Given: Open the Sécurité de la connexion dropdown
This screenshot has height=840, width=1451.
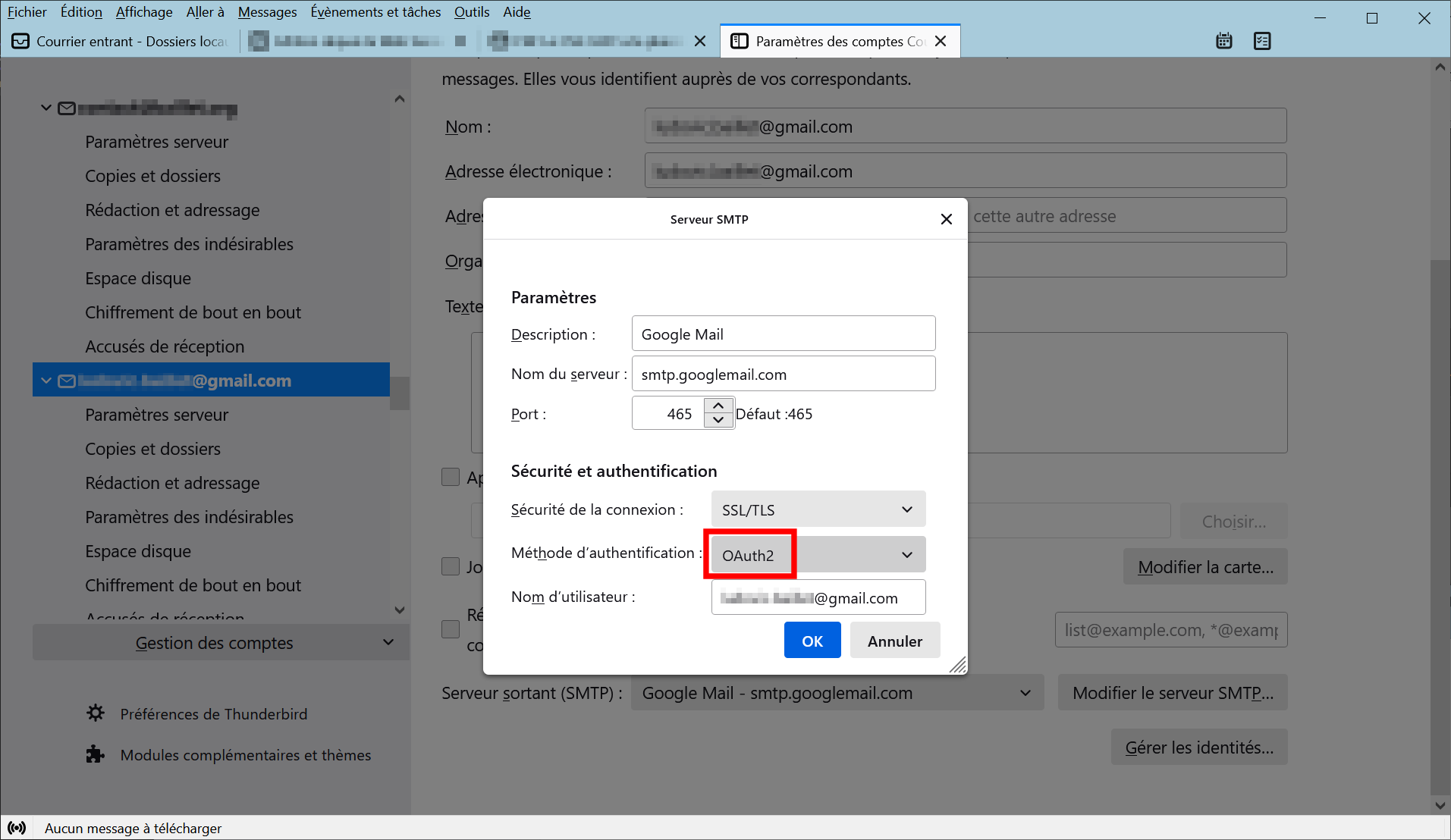Looking at the screenshot, I should 817,509.
